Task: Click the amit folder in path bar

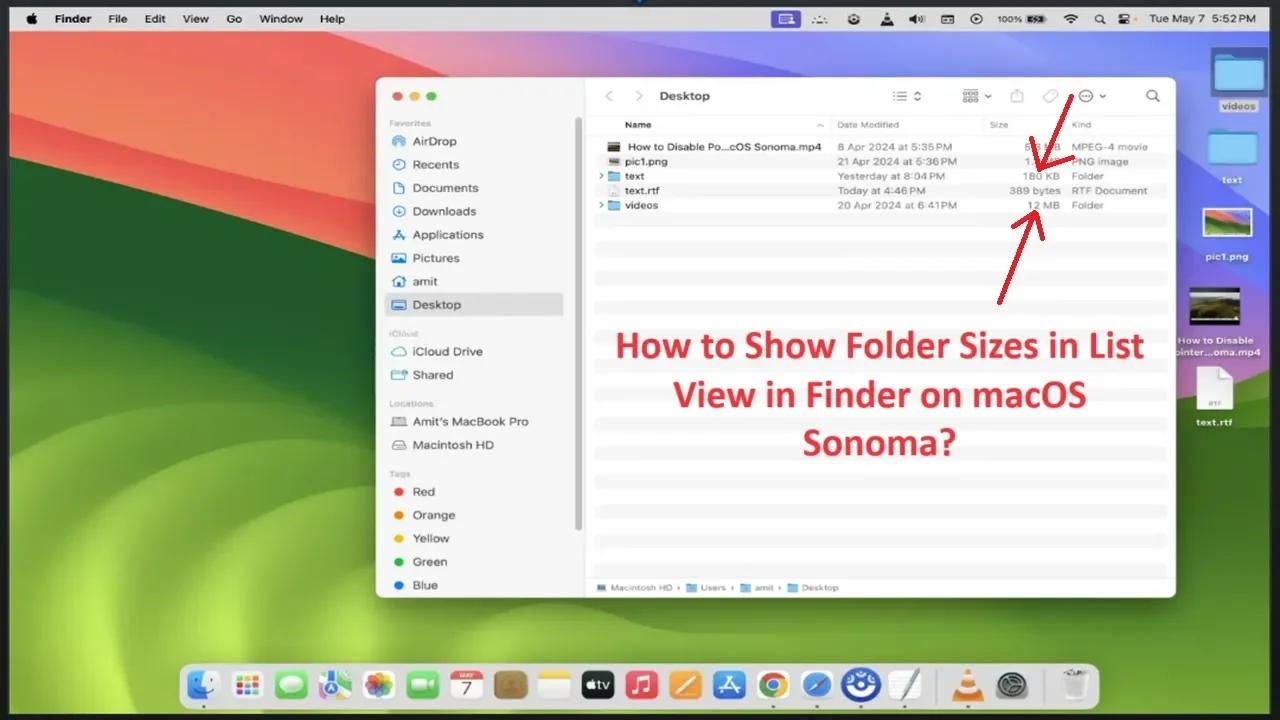Action: coord(757,588)
